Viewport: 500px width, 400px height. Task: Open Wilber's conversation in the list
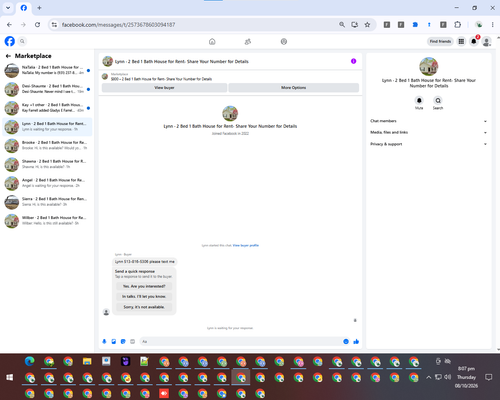(x=47, y=221)
